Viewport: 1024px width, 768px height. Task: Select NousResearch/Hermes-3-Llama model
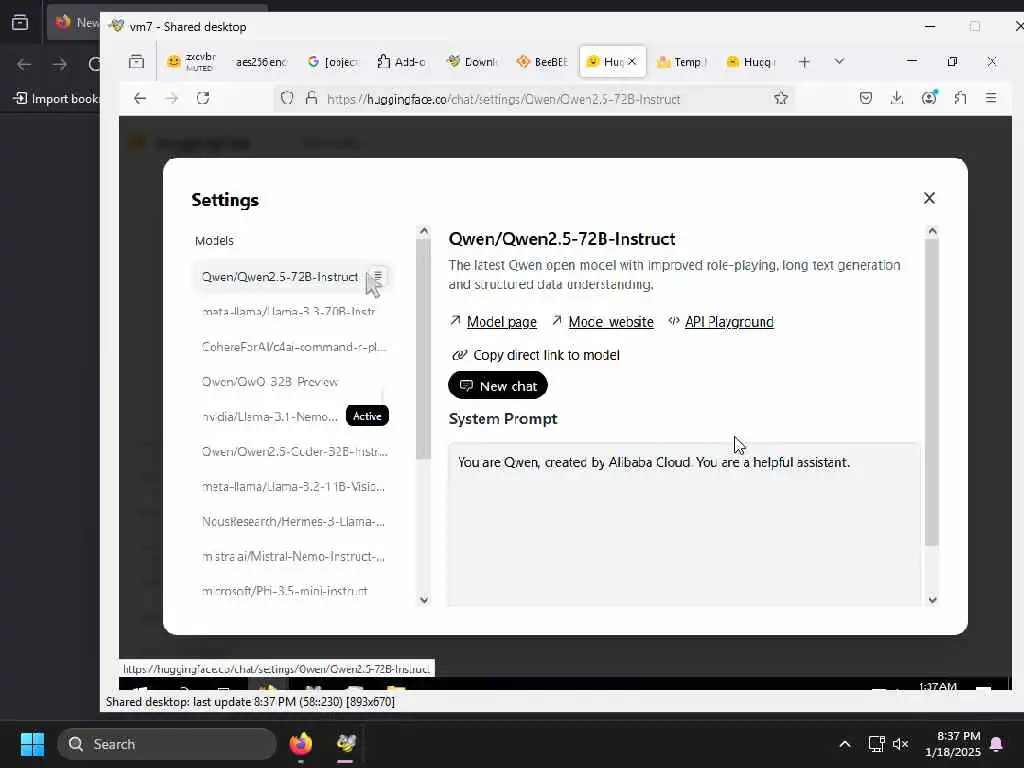[293, 521]
